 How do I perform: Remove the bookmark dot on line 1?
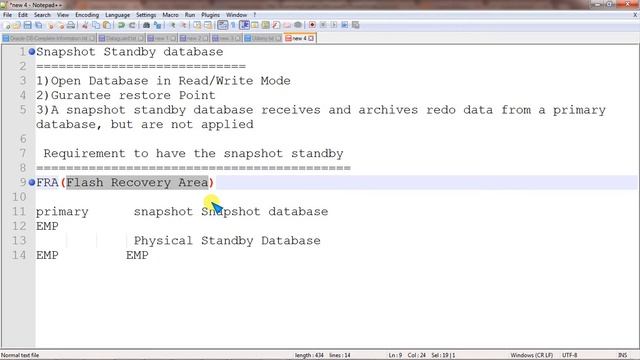coord(32,52)
